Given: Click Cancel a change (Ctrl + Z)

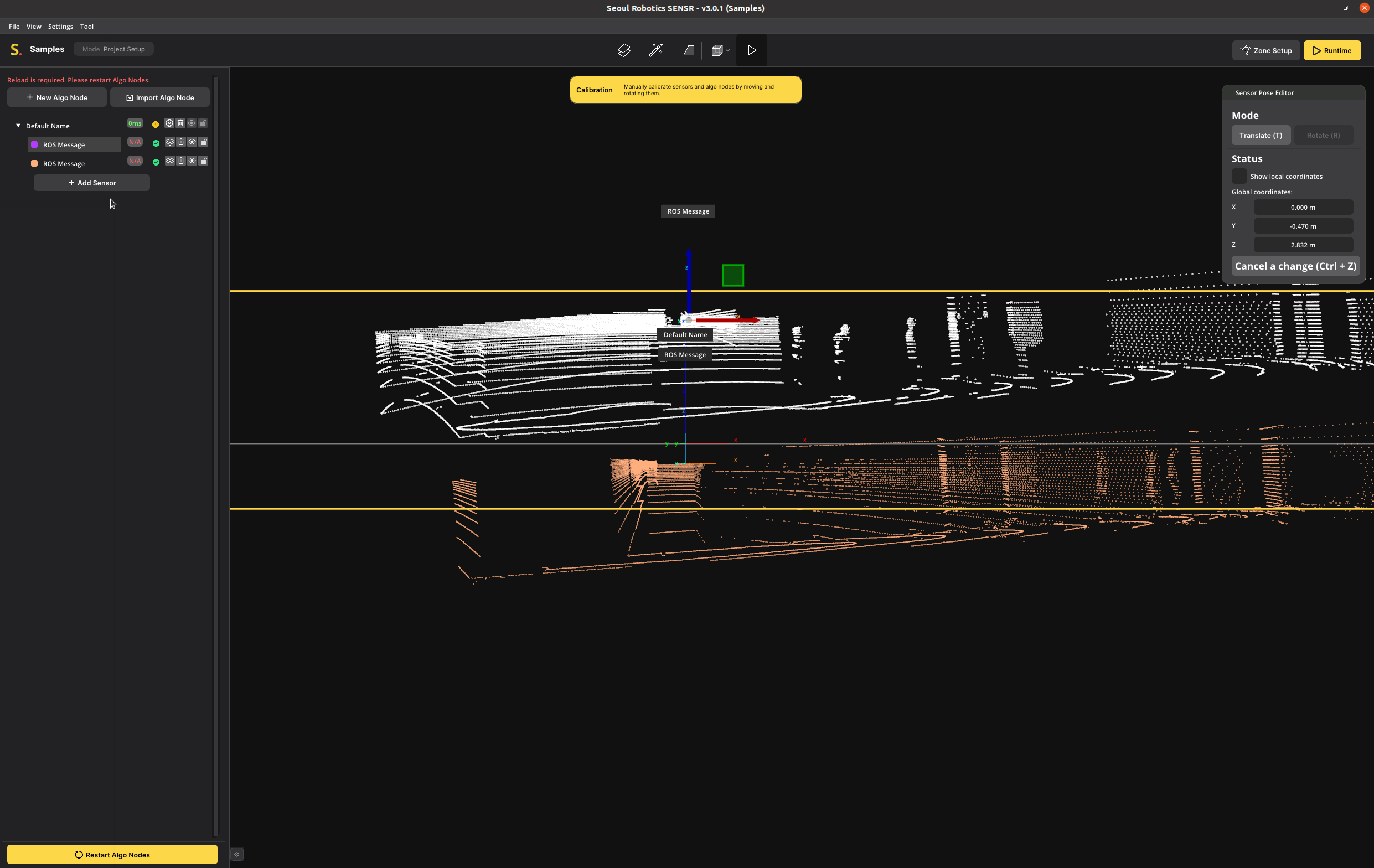Looking at the screenshot, I should tap(1295, 266).
